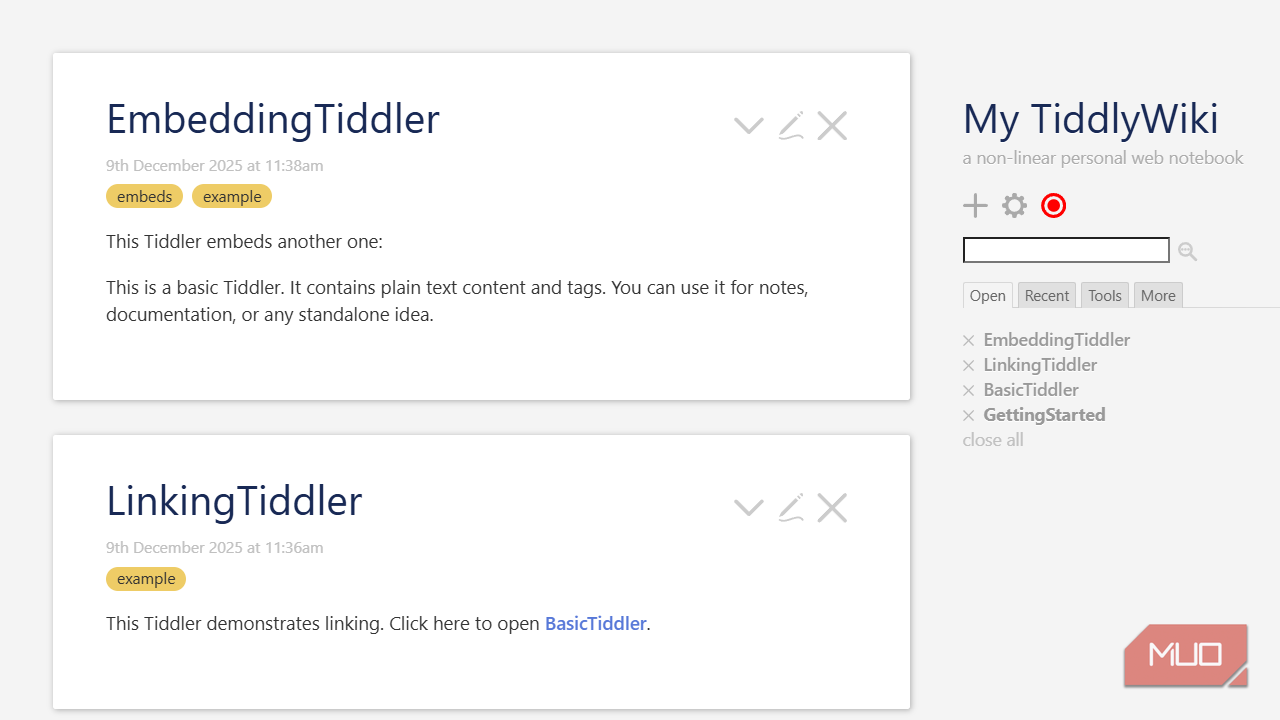Open control panel gear icon
Screen dimensions: 1280x720
pos(1014,206)
